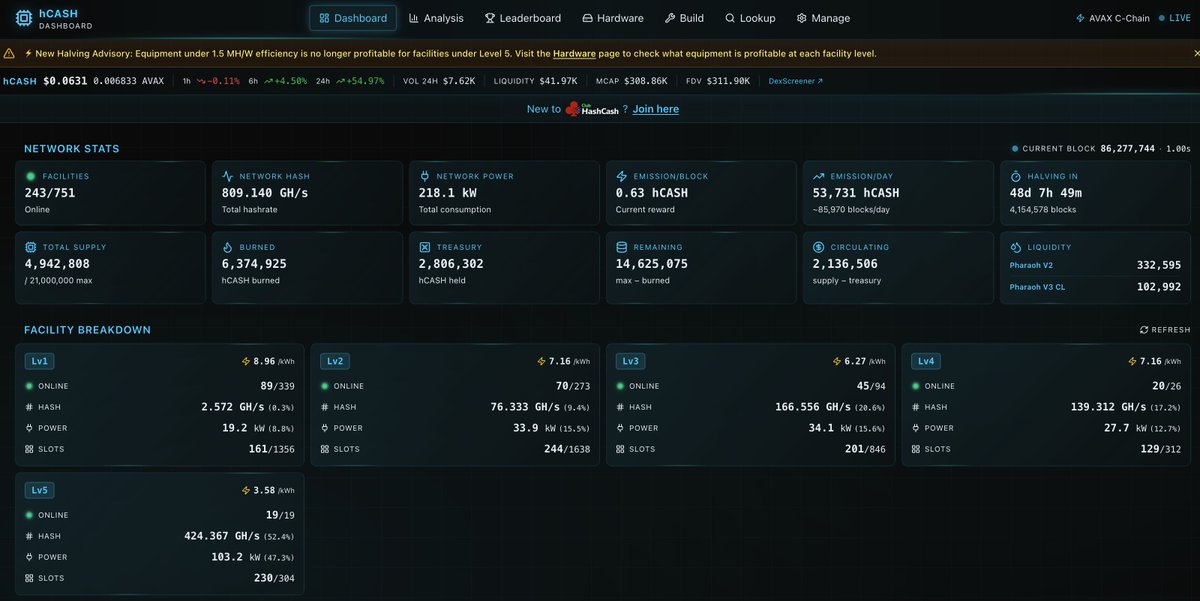Switch to the Lookup tab

pyautogui.click(x=751, y=18)
